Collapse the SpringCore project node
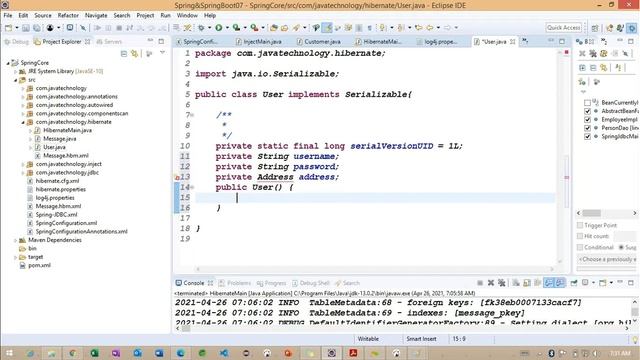 [x=8, y=63]
